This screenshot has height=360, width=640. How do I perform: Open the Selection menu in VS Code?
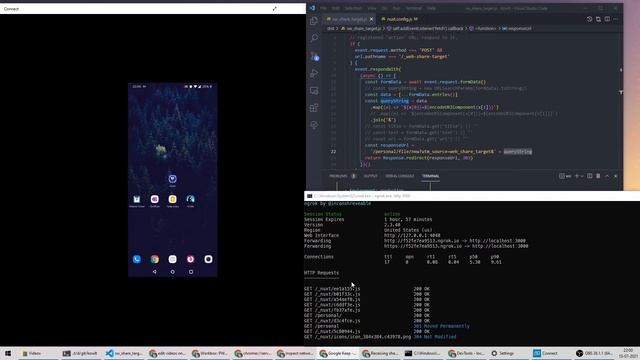(x=353, y=8)
